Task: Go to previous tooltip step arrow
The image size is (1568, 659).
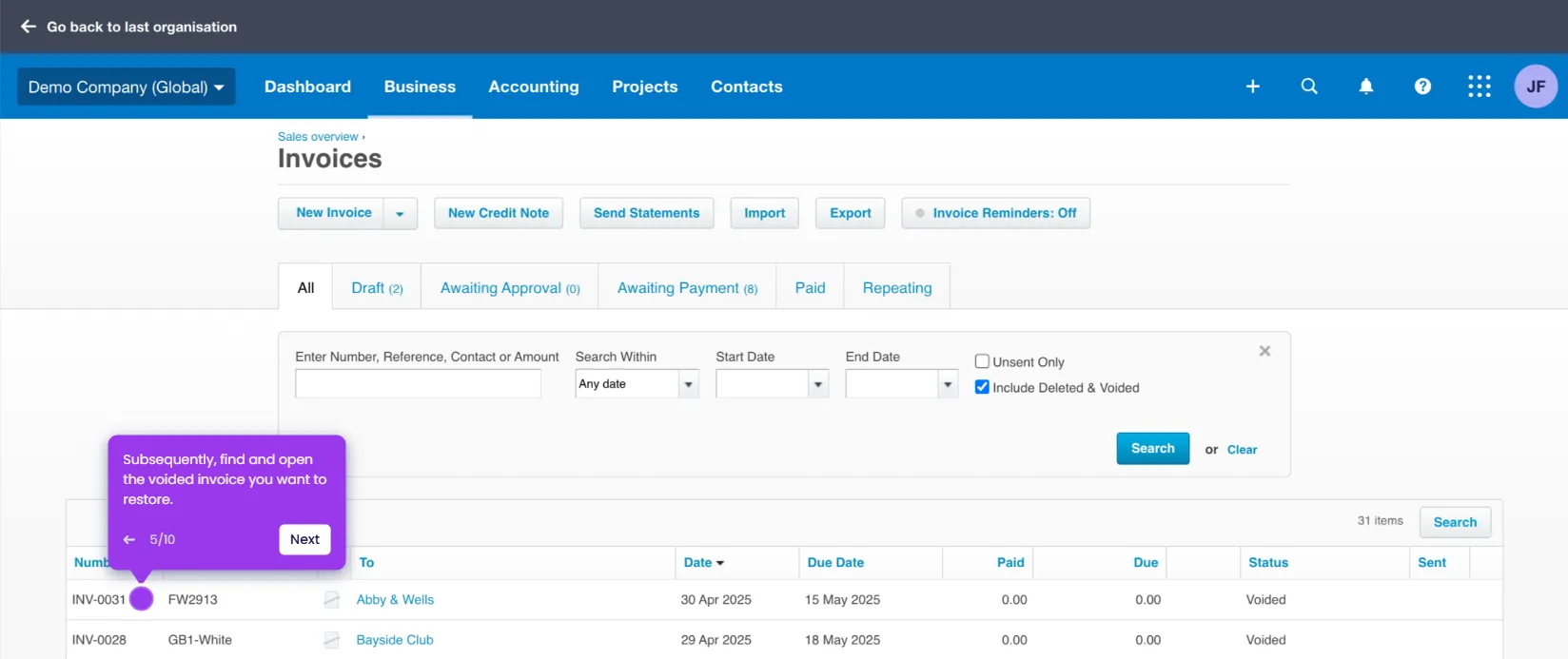Action: coord(129,539)
